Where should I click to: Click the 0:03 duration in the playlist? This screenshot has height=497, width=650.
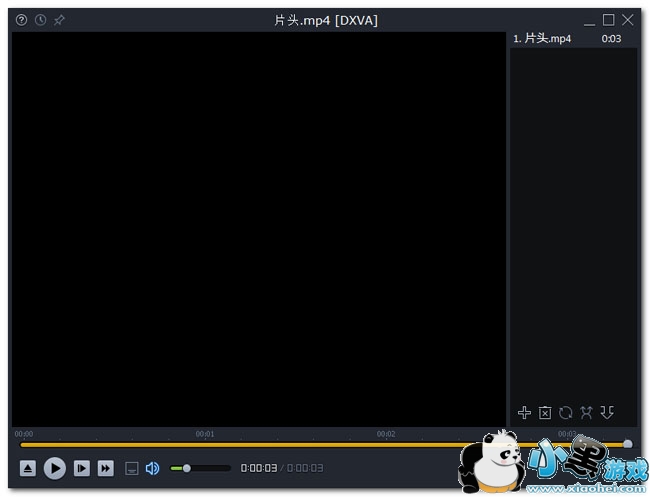click(611, 39)
